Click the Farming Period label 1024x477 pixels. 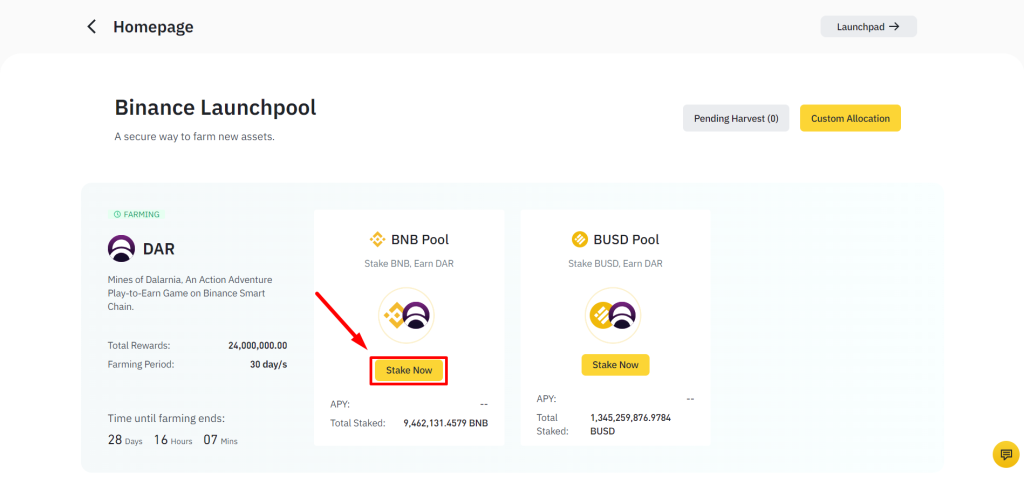pos(141,365)
